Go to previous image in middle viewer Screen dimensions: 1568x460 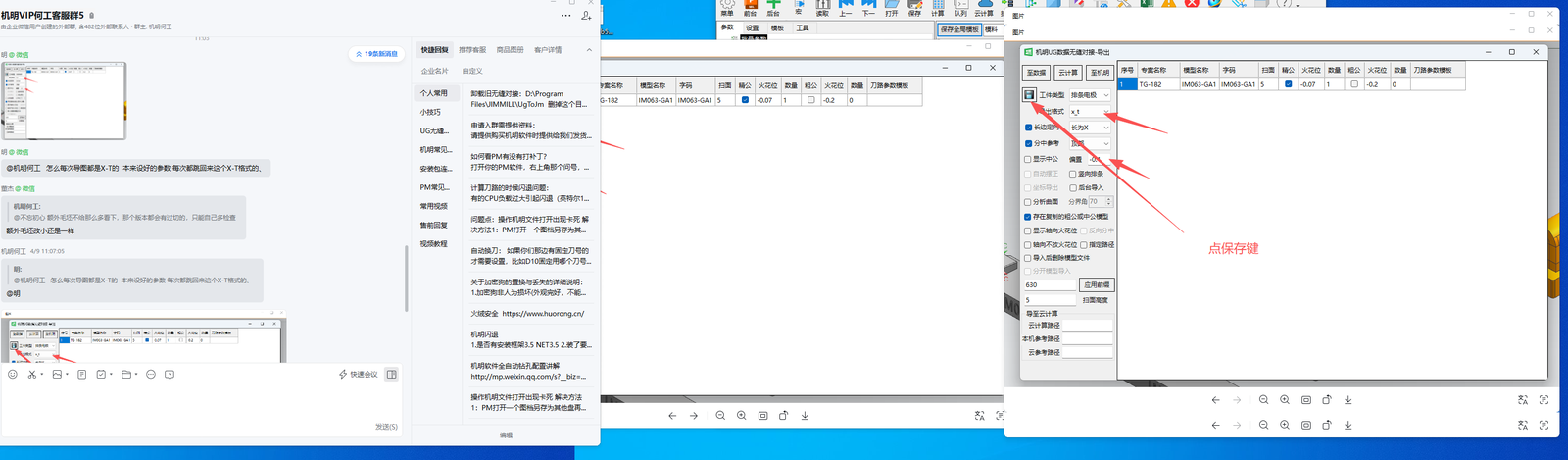pos(672,416)
